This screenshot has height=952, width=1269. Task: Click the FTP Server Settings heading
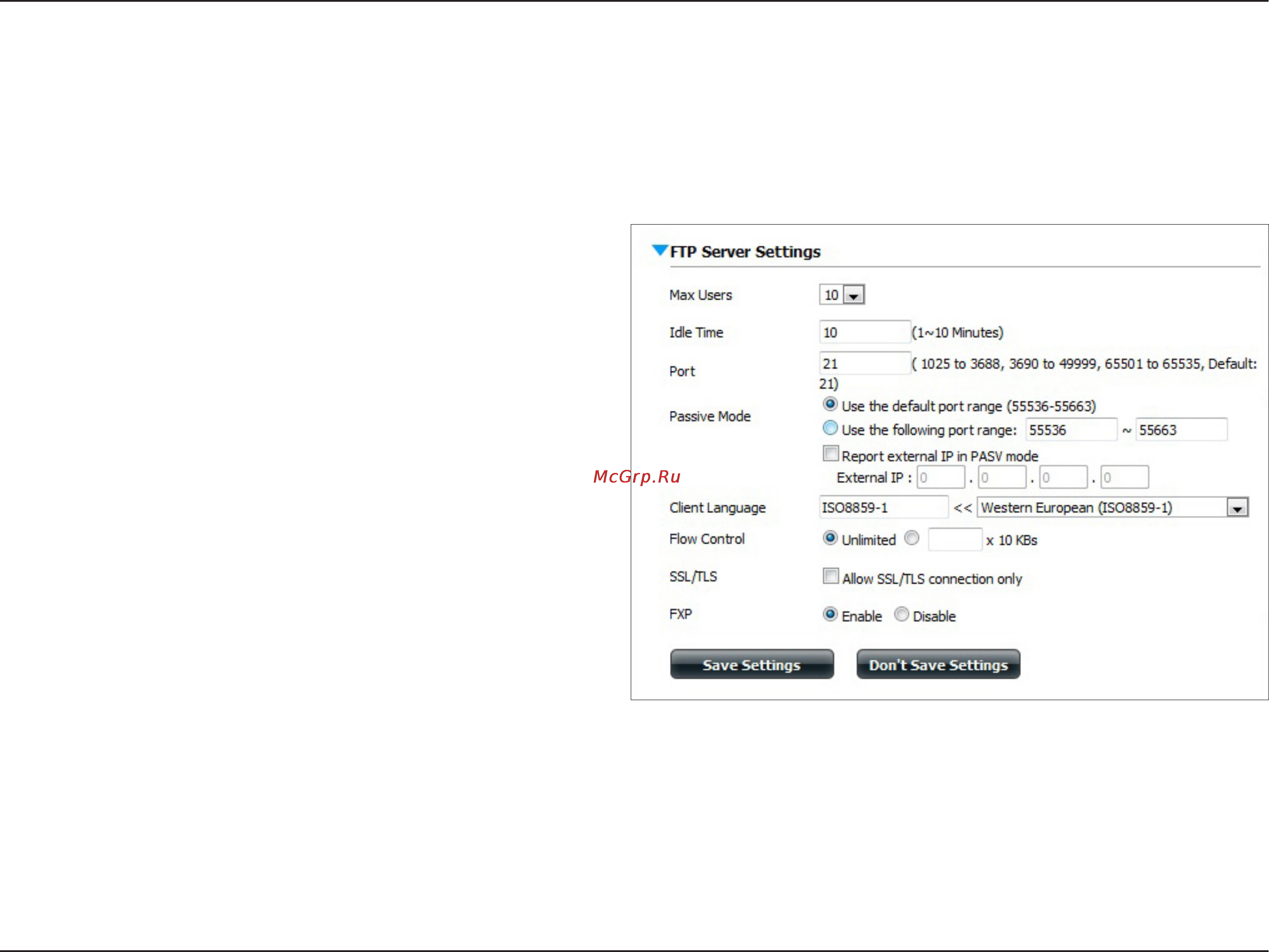(745, 252)
